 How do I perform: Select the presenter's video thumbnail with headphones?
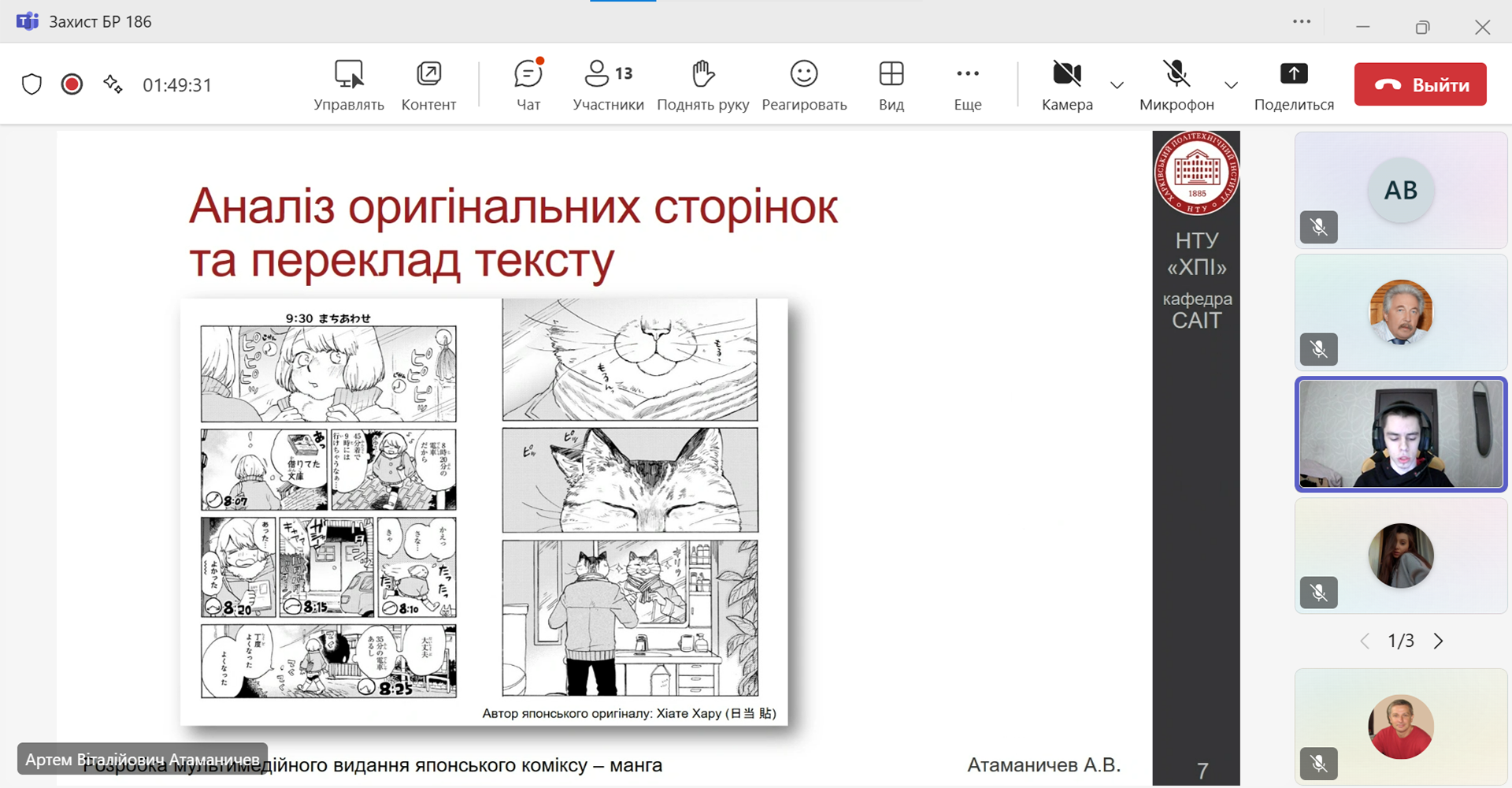click(x=1400, y=434)
